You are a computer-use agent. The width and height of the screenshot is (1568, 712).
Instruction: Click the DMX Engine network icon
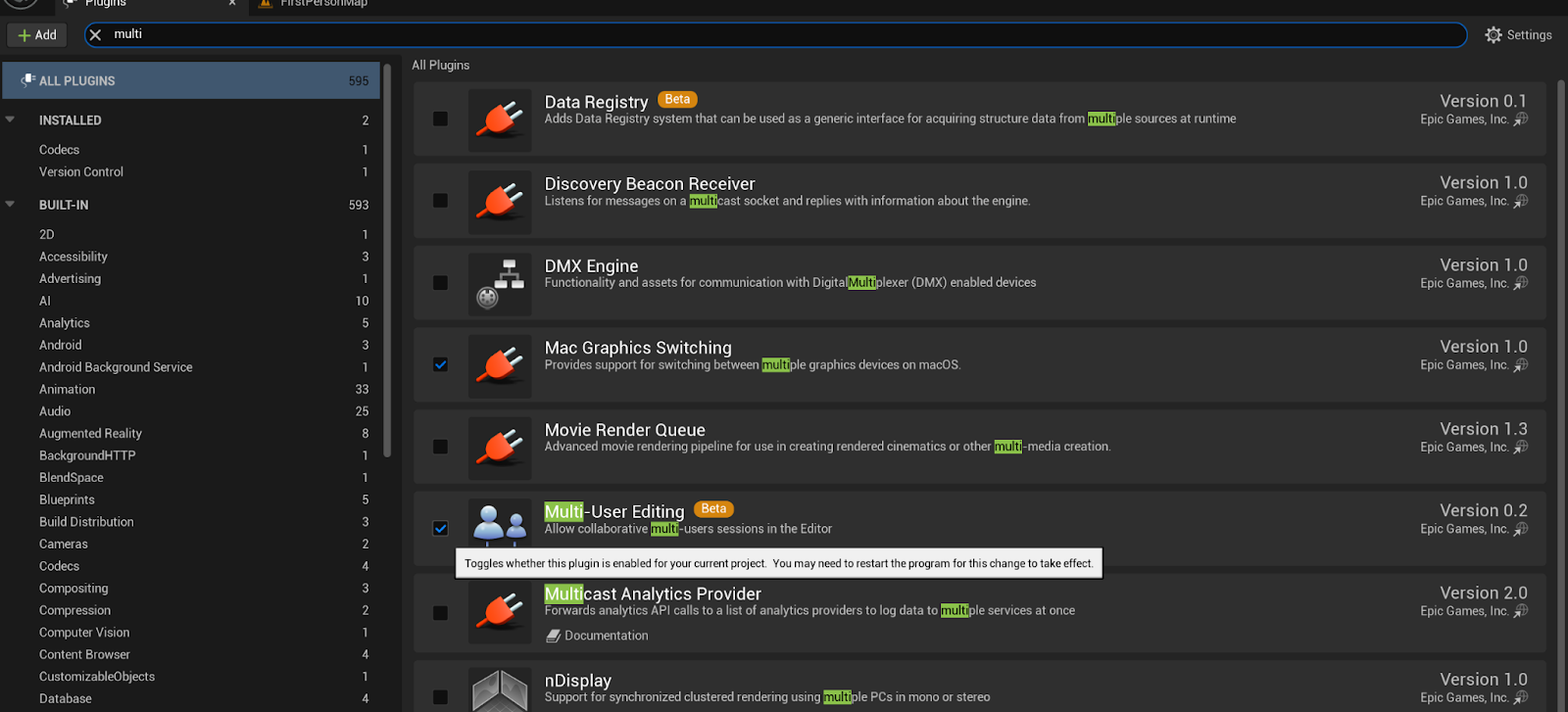pyautogui.click(x=500, y=284)
